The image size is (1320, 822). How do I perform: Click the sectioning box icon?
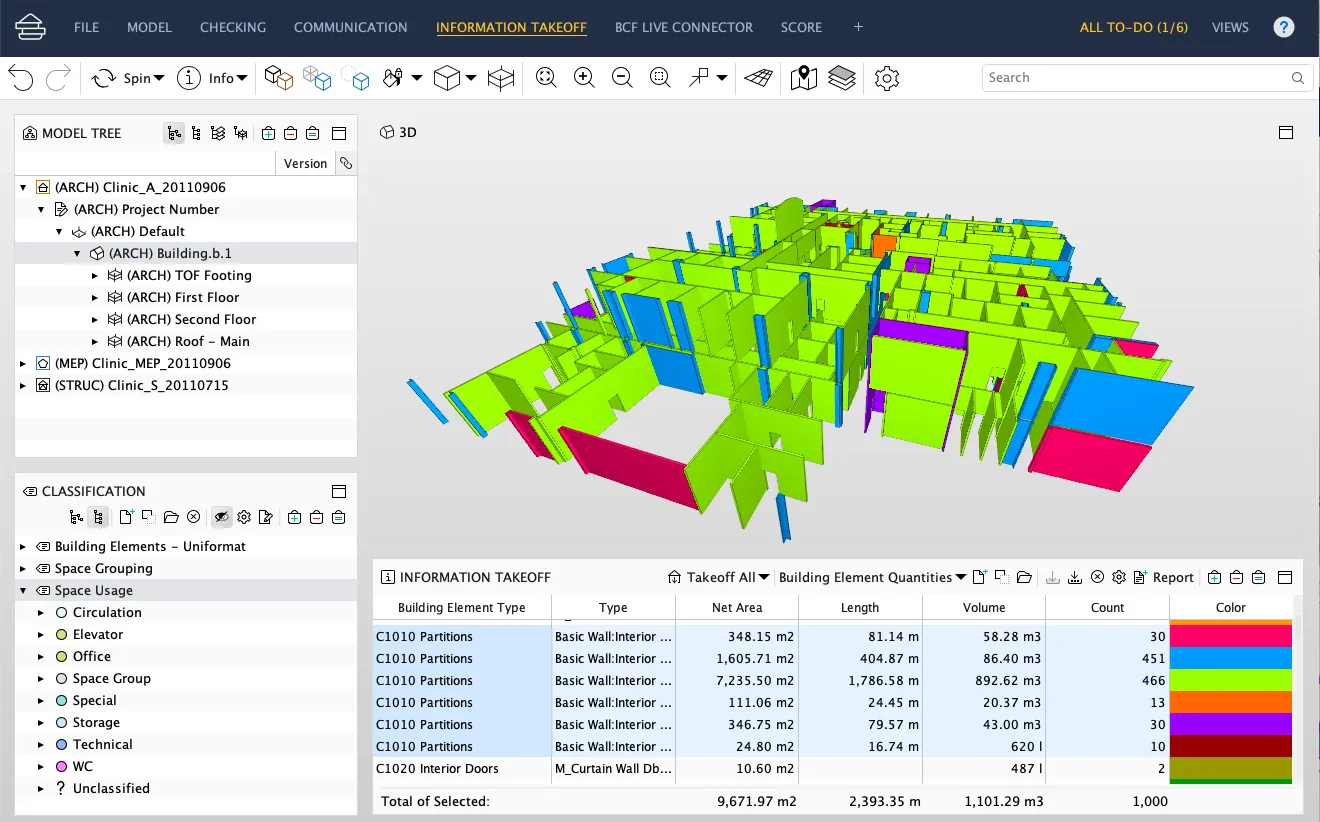[x=501, y=78]
